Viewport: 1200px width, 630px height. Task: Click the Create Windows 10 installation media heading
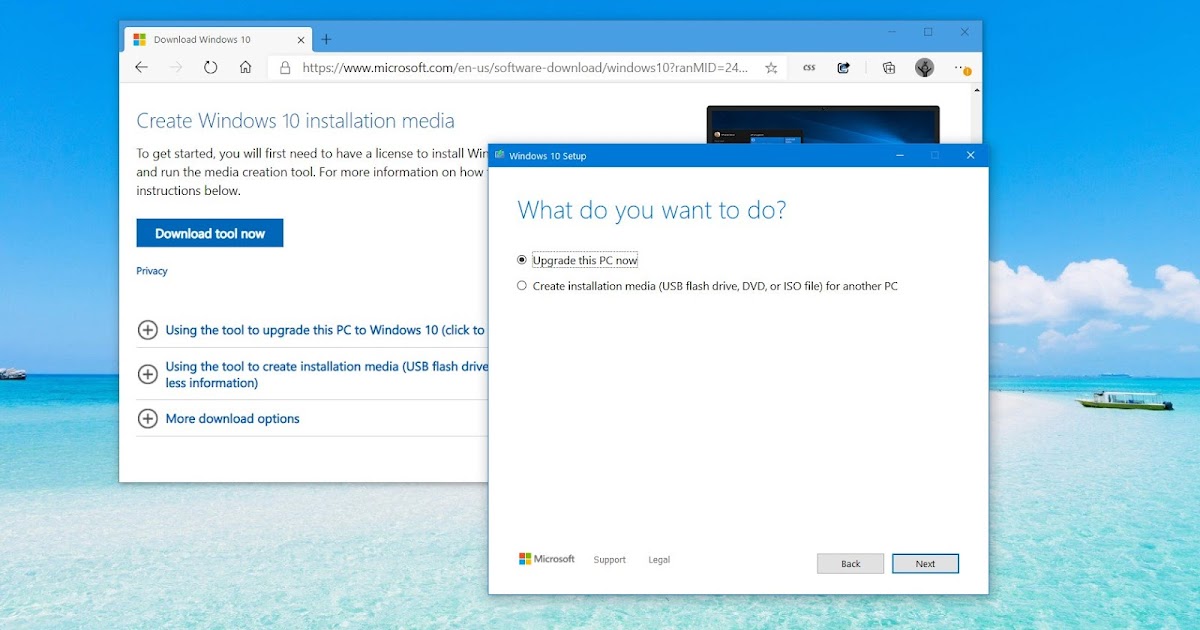[x=295, y=121]
